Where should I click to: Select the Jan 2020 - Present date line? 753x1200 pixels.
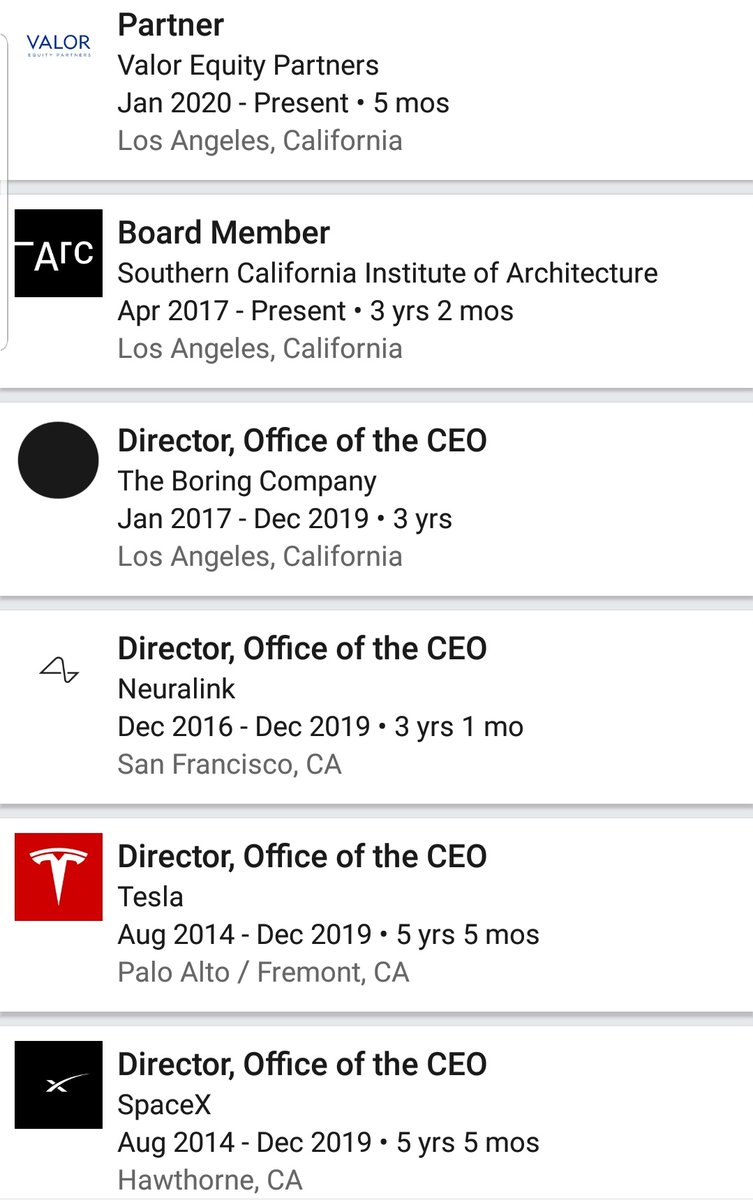[283, 103]
